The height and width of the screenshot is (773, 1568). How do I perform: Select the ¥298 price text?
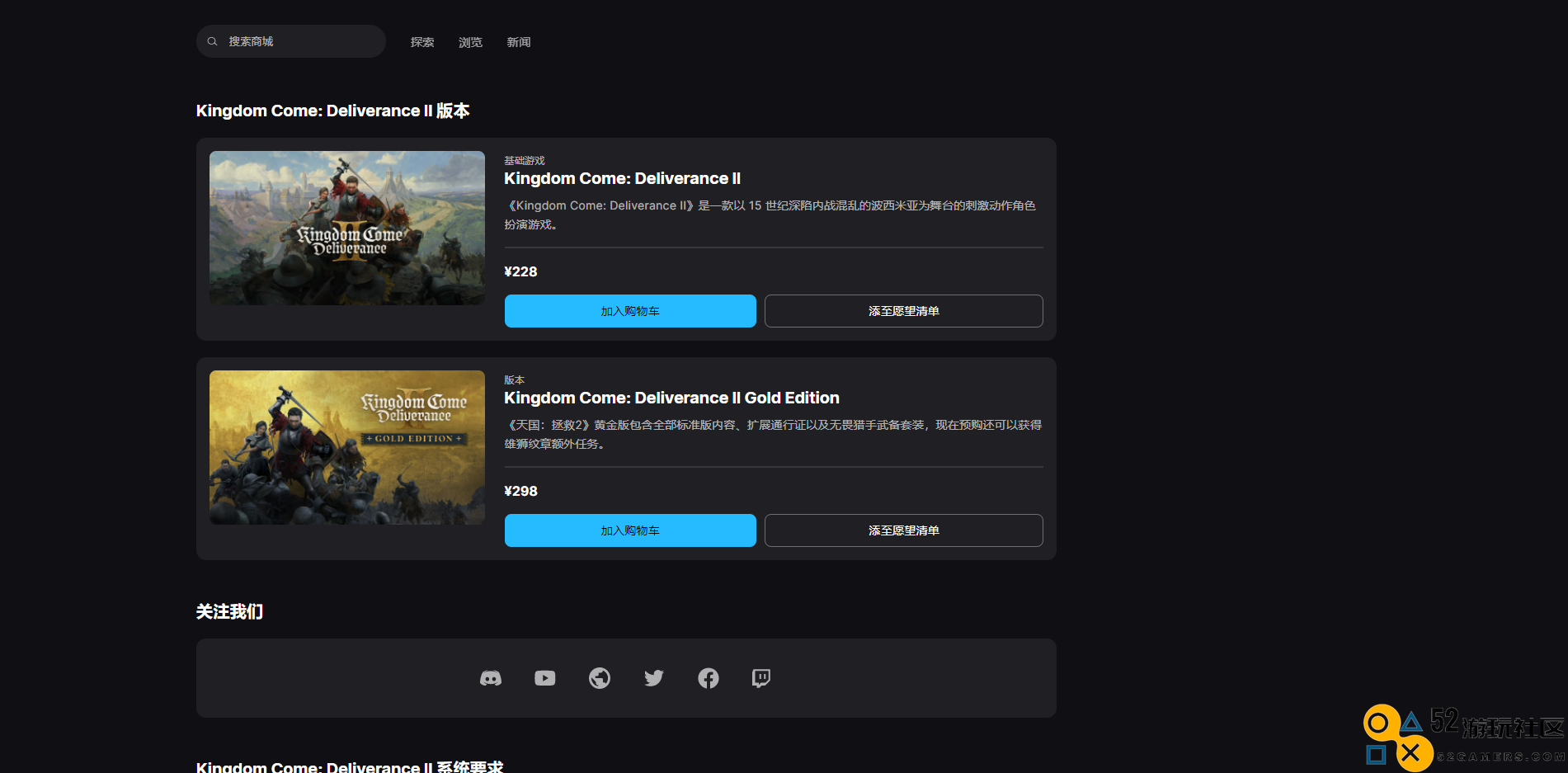pos(521,491)
